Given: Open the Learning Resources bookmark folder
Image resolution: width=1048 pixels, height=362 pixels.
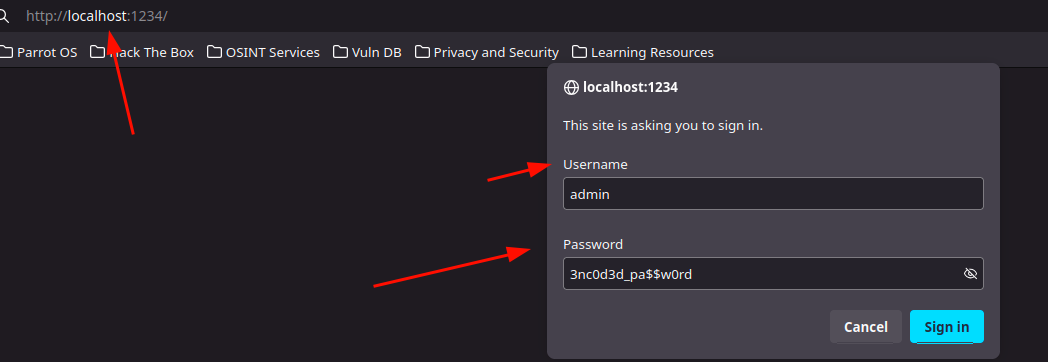Looking at the screenshot, I should 643,51.
